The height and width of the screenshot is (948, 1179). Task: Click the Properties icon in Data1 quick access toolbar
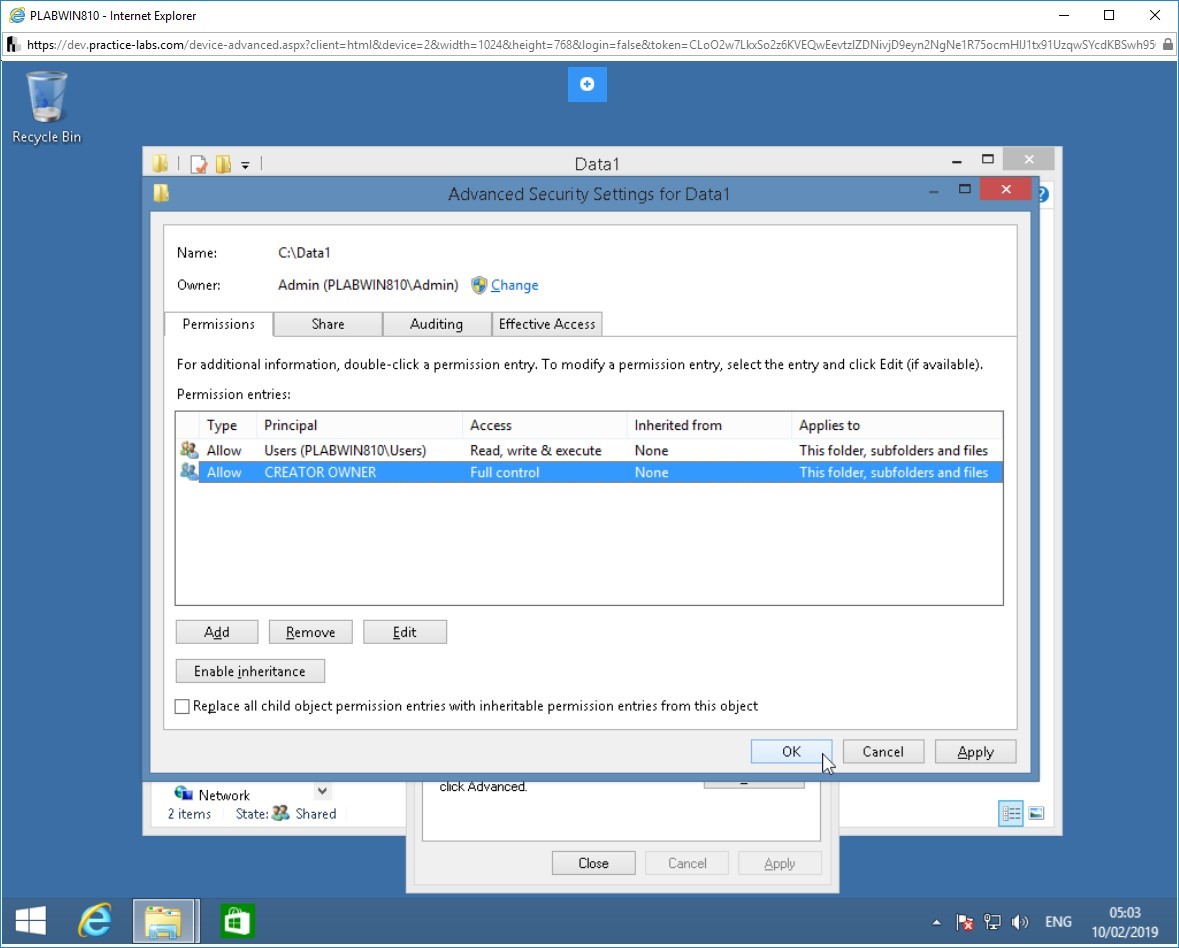[199, 164]
